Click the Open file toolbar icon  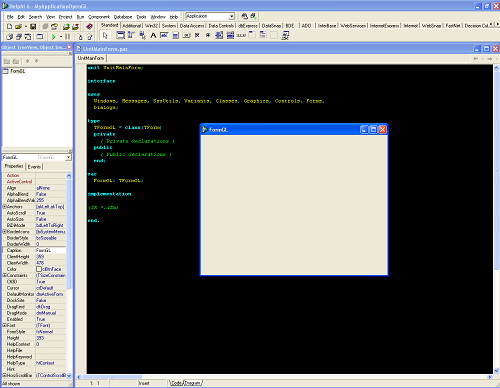coord(18,26)
